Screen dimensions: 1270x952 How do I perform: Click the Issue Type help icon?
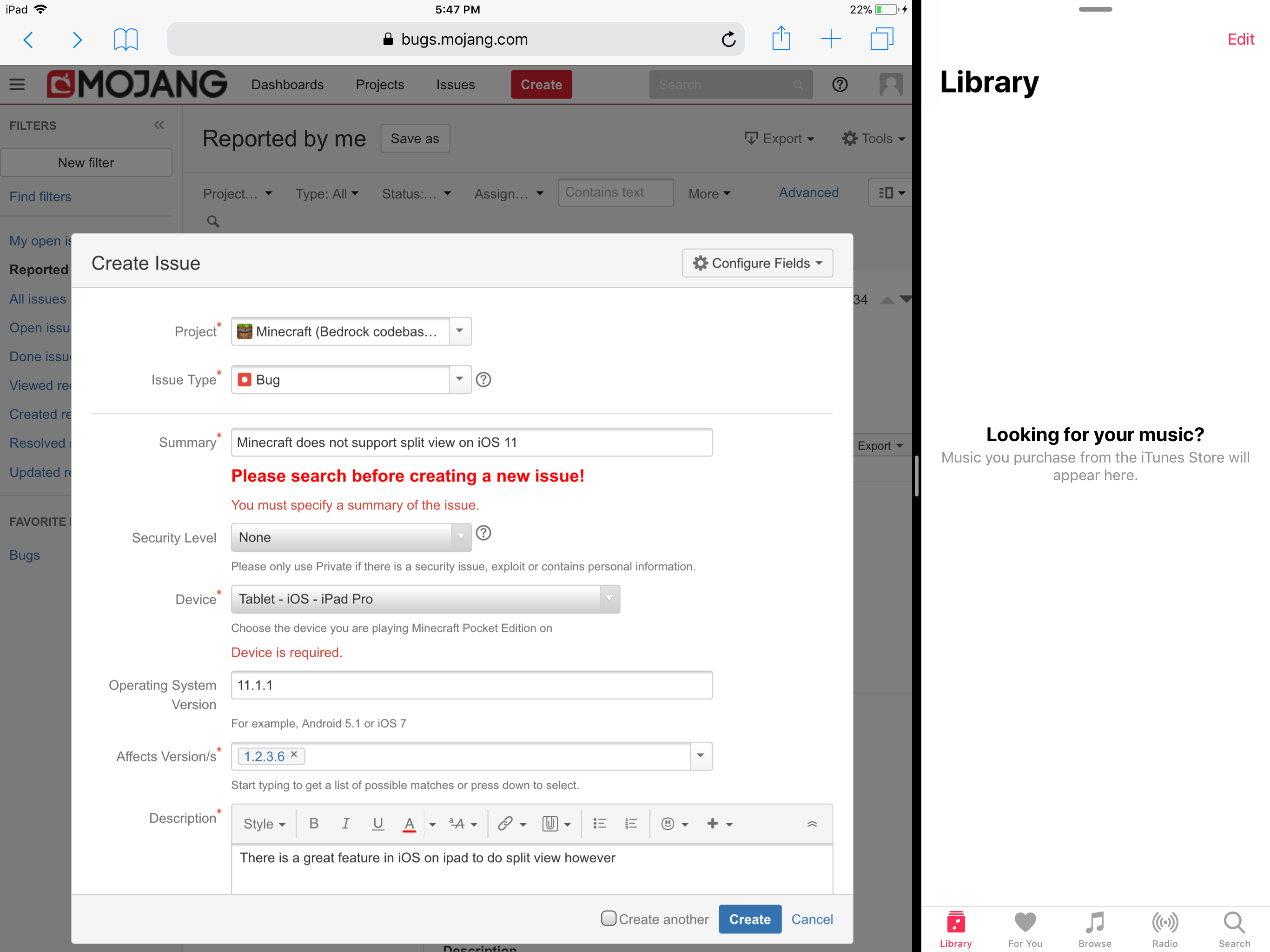tap(483, 379)
